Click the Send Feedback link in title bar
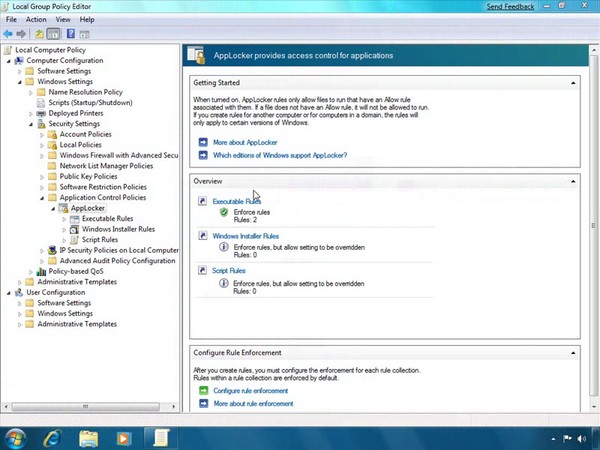 coord(510,7)
